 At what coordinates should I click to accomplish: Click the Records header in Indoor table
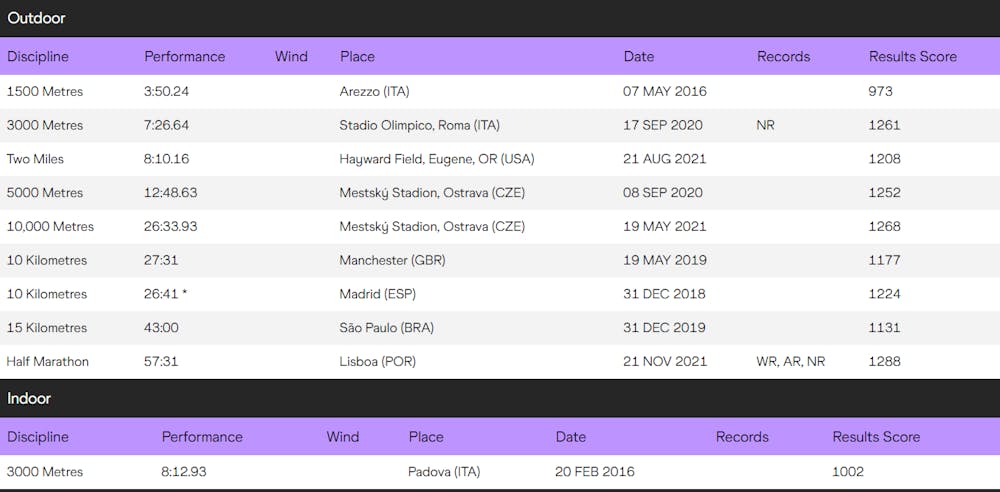[742, 437]
